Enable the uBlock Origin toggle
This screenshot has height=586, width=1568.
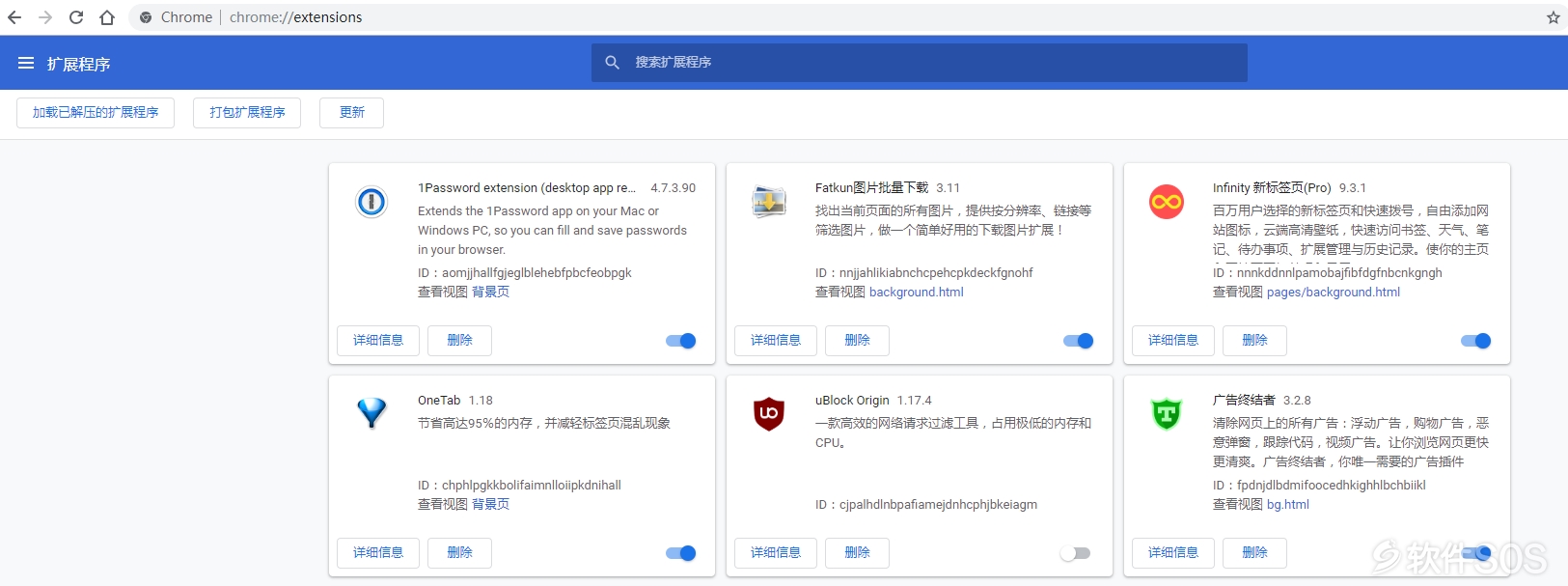click(1075, 553)
